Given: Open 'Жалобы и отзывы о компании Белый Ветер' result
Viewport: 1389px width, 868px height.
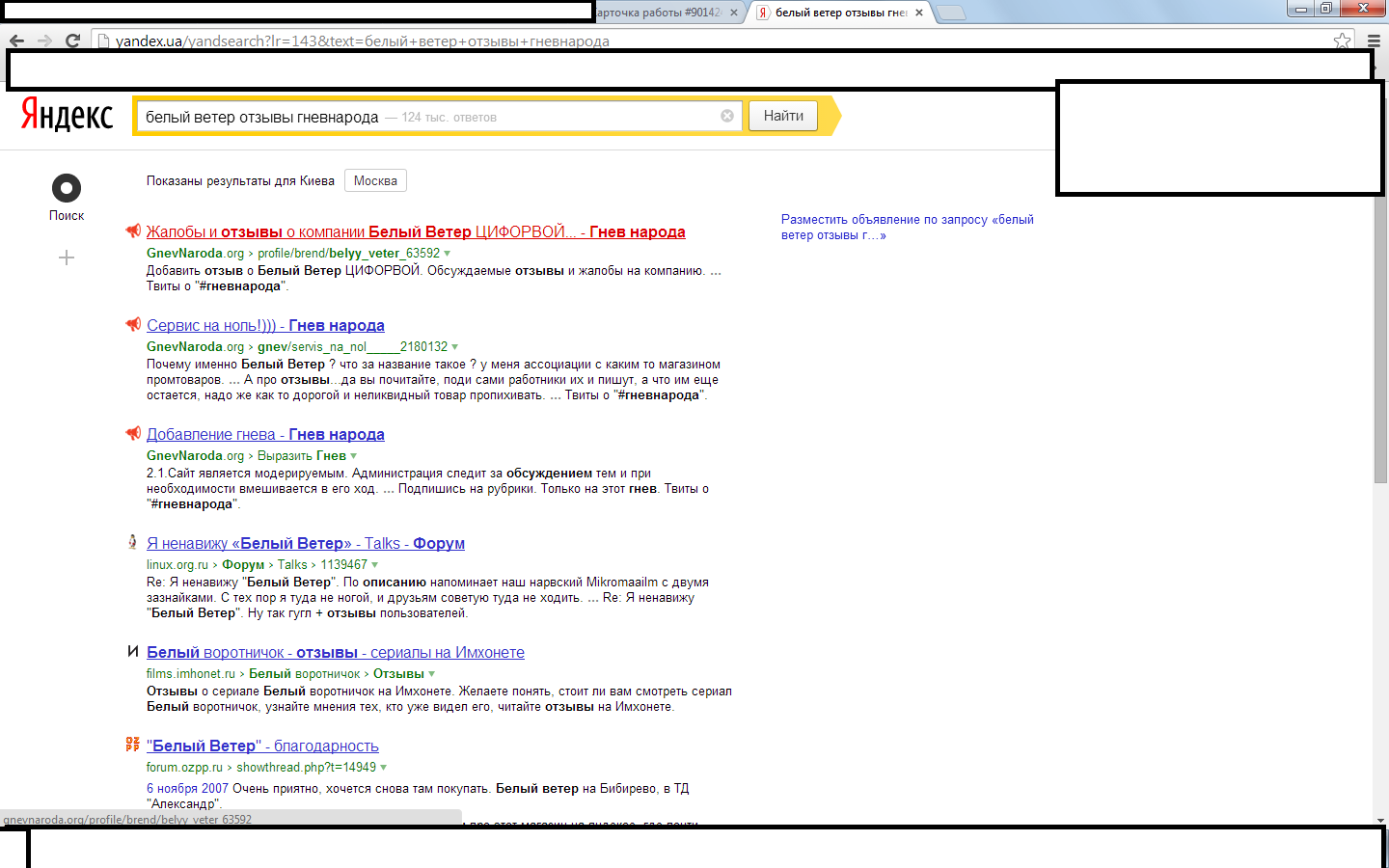Looking at the screenshot, I should coord(416,231).
